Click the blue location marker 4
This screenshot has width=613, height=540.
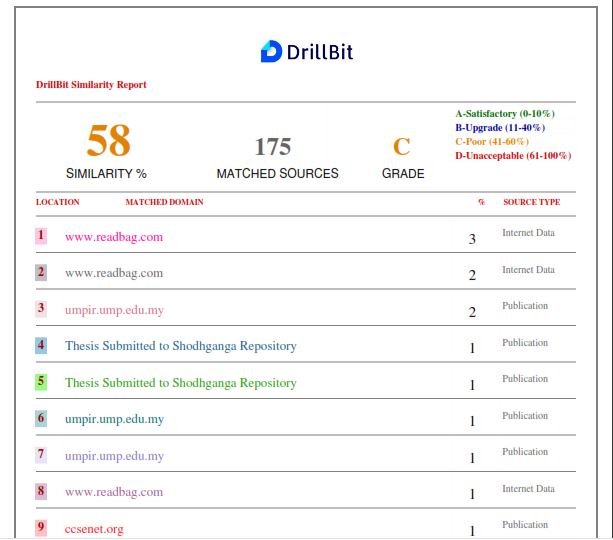[x=41, y=346]
